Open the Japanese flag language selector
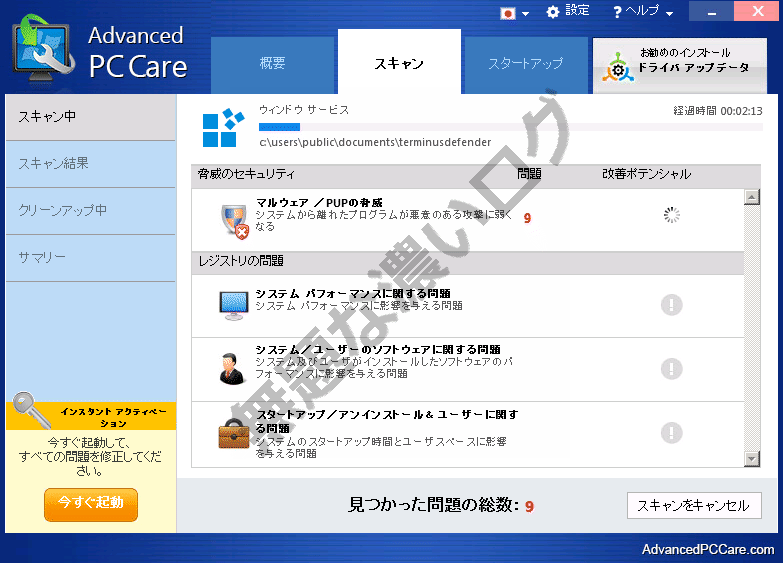The image size is (783, 563). click(508, 13)
